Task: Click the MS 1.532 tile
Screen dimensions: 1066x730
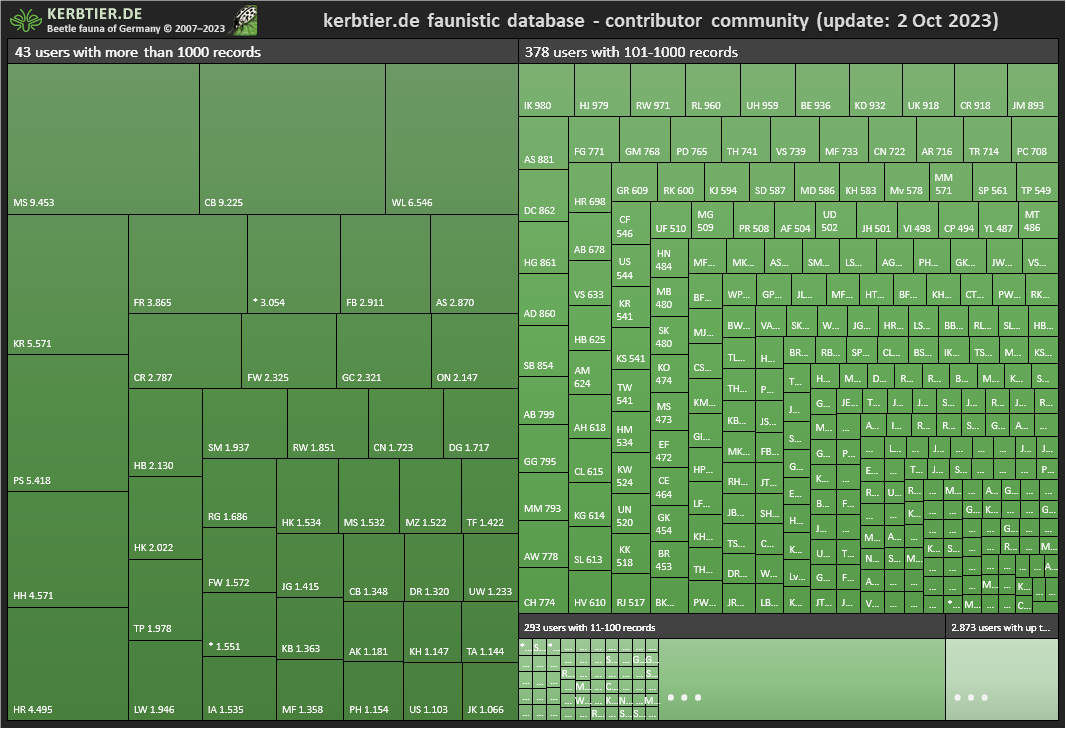Action: pos(369,496)
